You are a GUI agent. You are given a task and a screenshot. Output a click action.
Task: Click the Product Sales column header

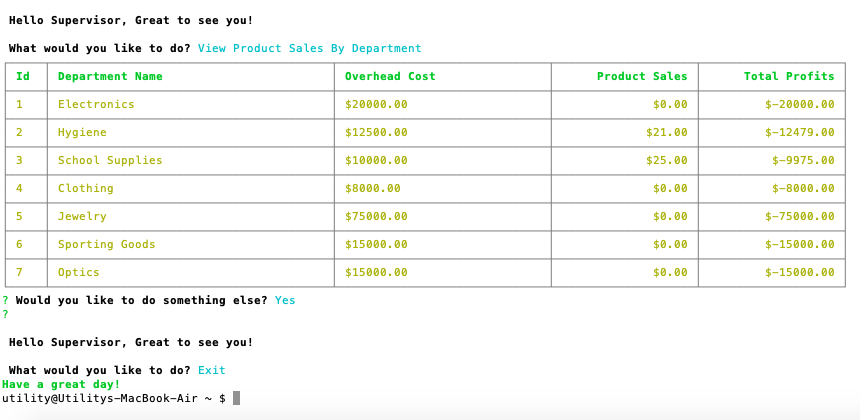coord(642,76)
